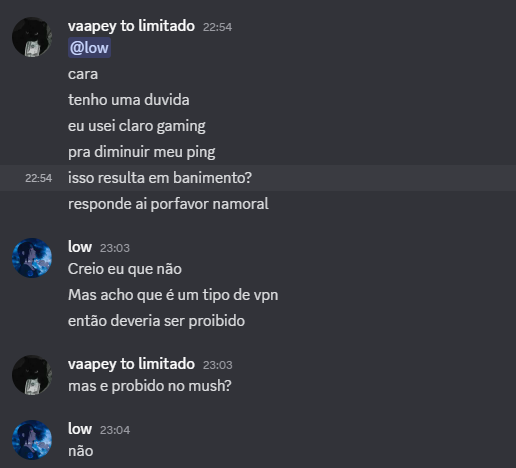Select message 'Creio eu que não'
The image size is (516, 468).
tap(125, 269)
